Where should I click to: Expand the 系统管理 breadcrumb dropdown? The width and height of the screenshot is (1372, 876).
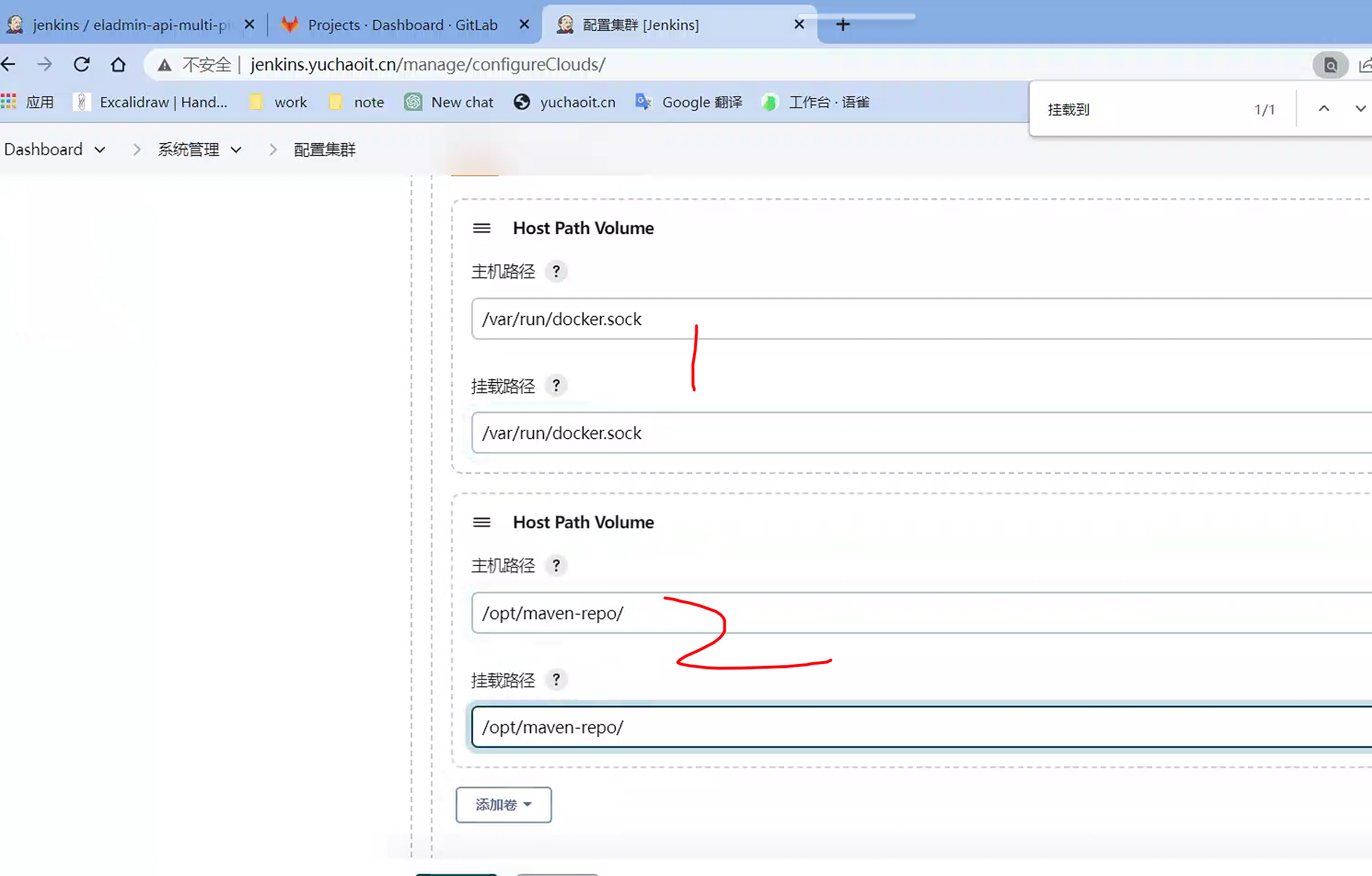[x=236, y=150]
